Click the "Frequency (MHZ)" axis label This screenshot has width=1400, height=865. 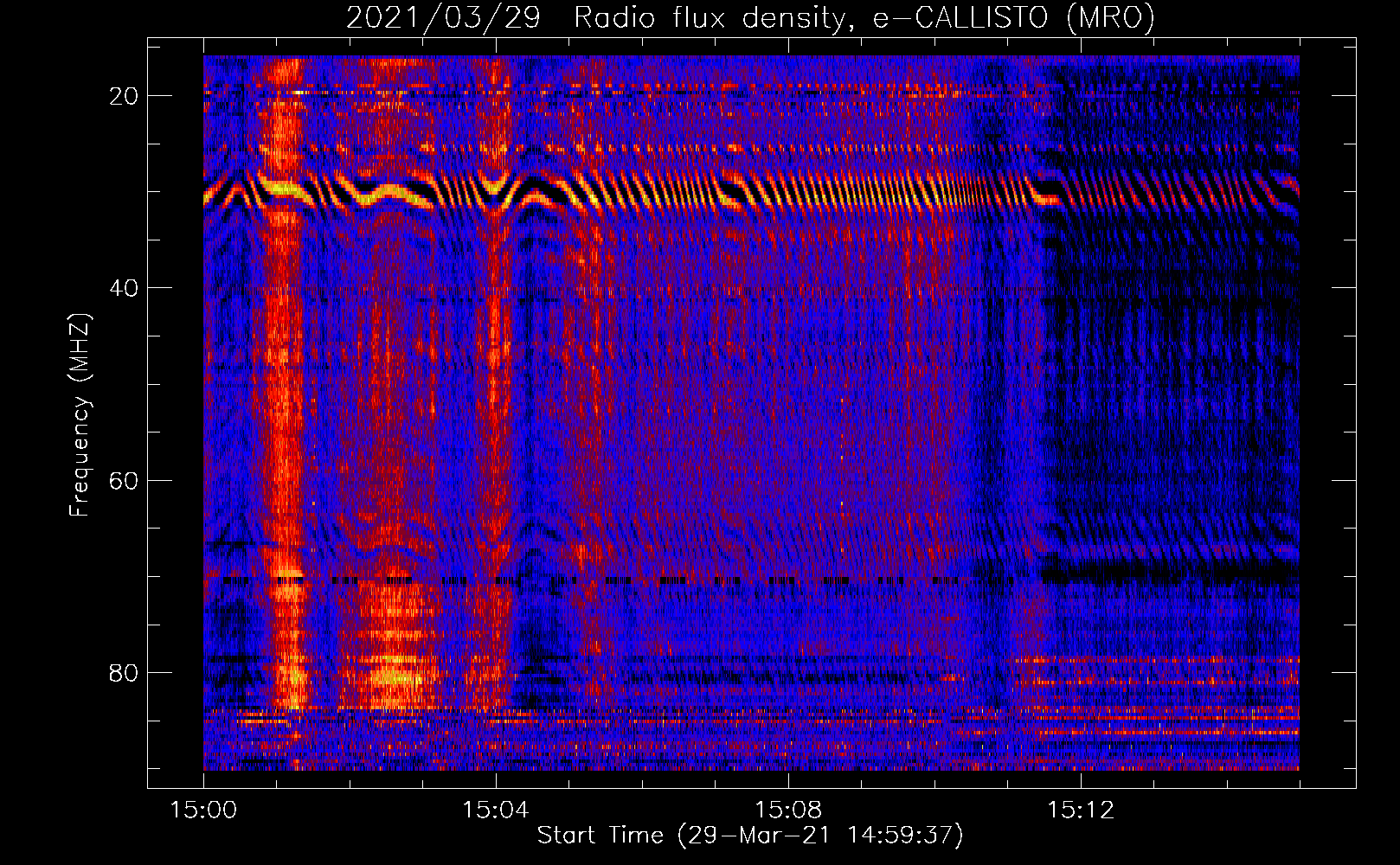click(79, 415)
